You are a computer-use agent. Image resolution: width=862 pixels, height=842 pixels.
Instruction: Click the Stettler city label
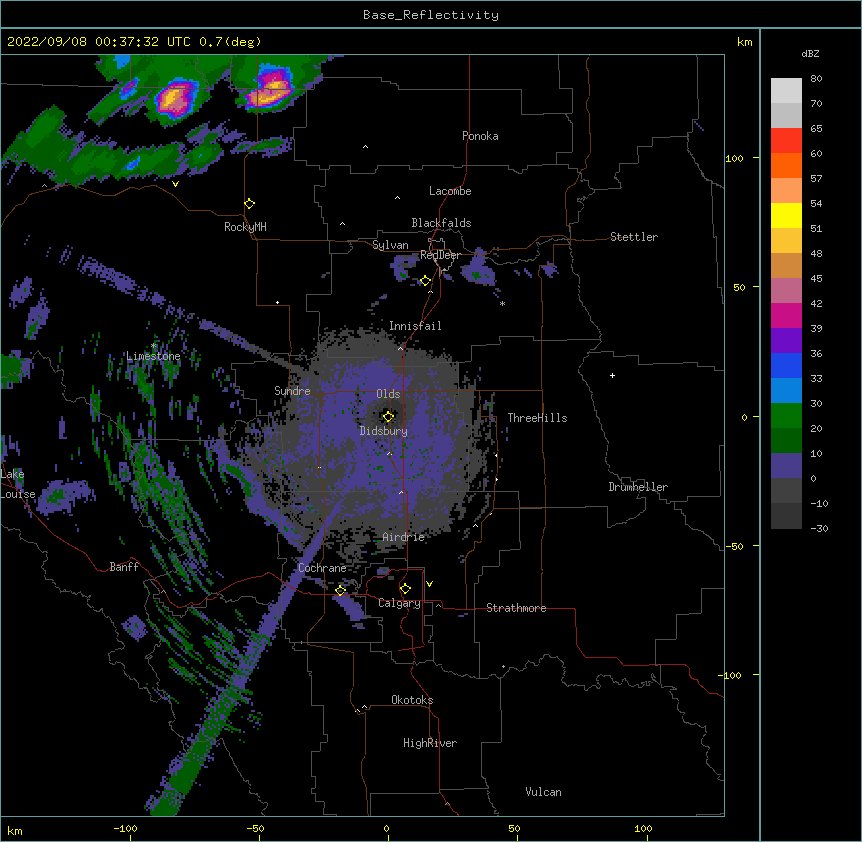(634, 237)
